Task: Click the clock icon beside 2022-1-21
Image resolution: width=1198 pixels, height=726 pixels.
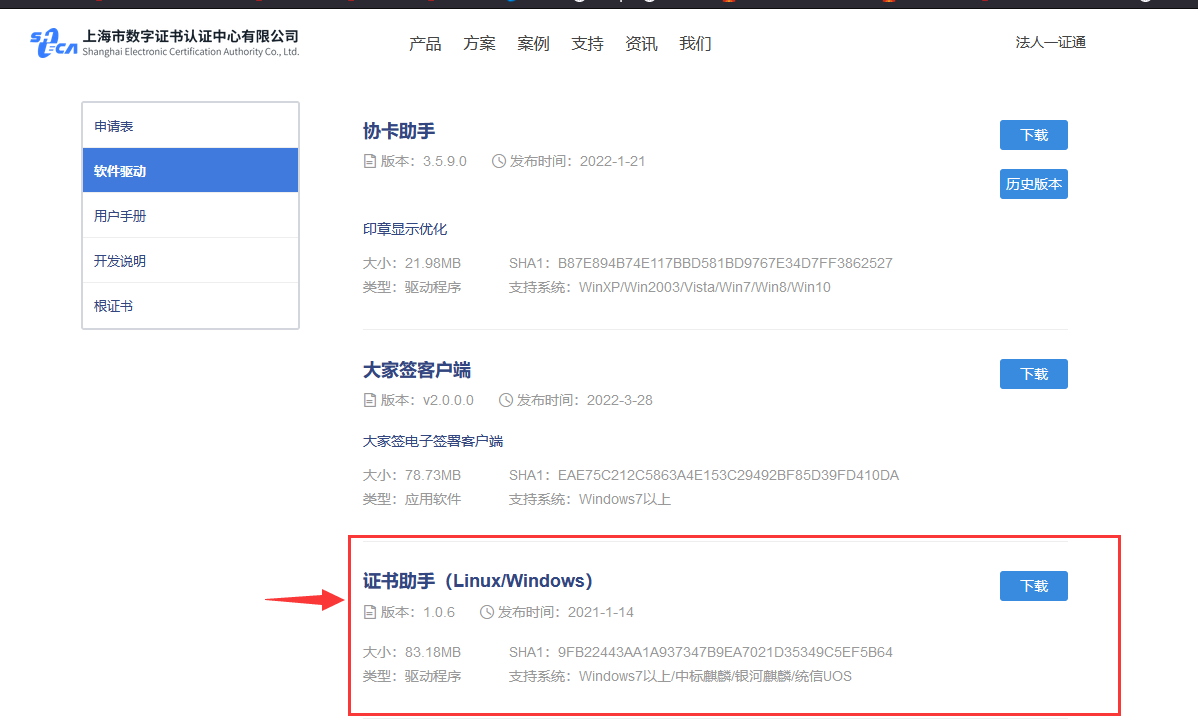Action: 499,161
